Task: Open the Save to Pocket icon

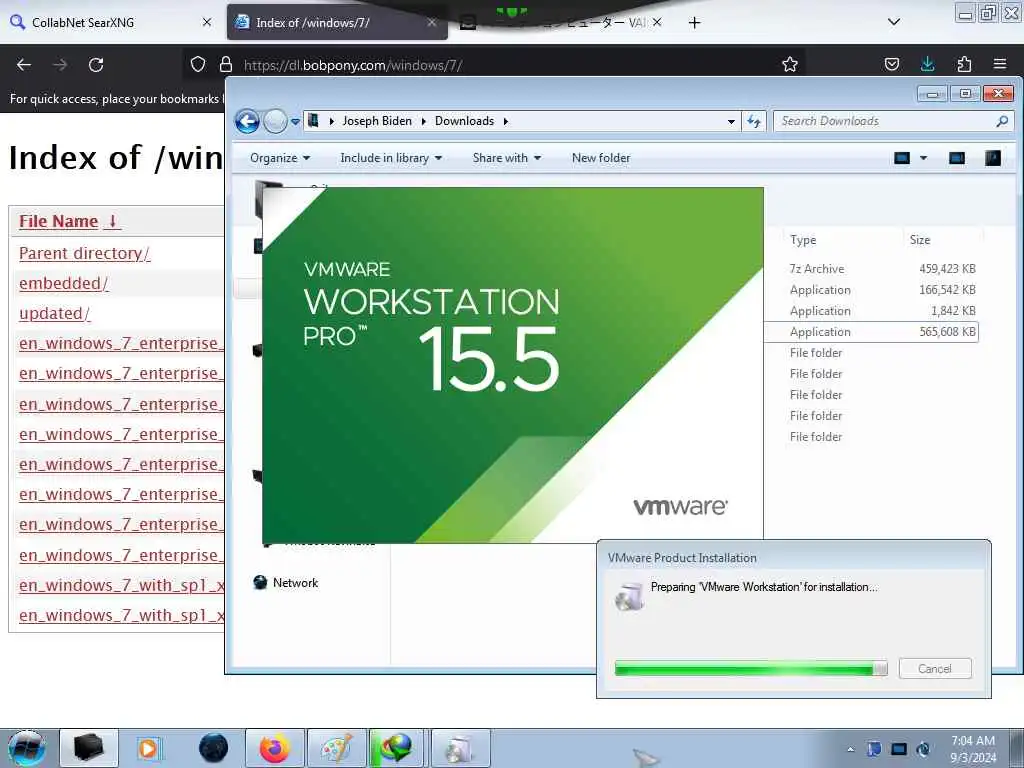Action: point(891,64)
